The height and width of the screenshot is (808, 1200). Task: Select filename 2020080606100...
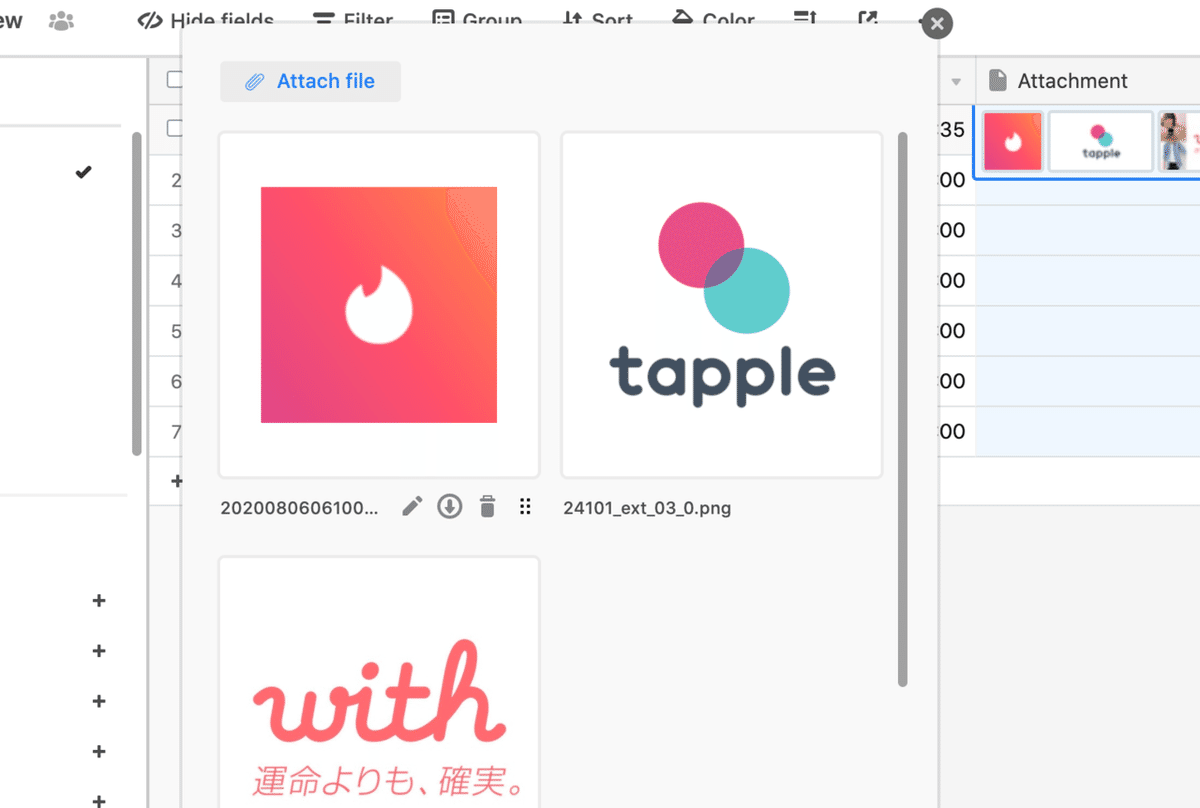pyautogui.click(x=300, y=508)
